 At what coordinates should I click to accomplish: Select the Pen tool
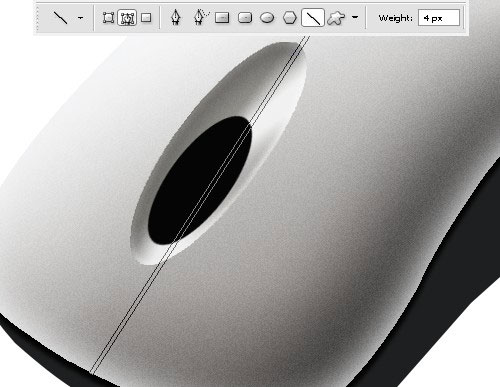[x=176, y=17]
